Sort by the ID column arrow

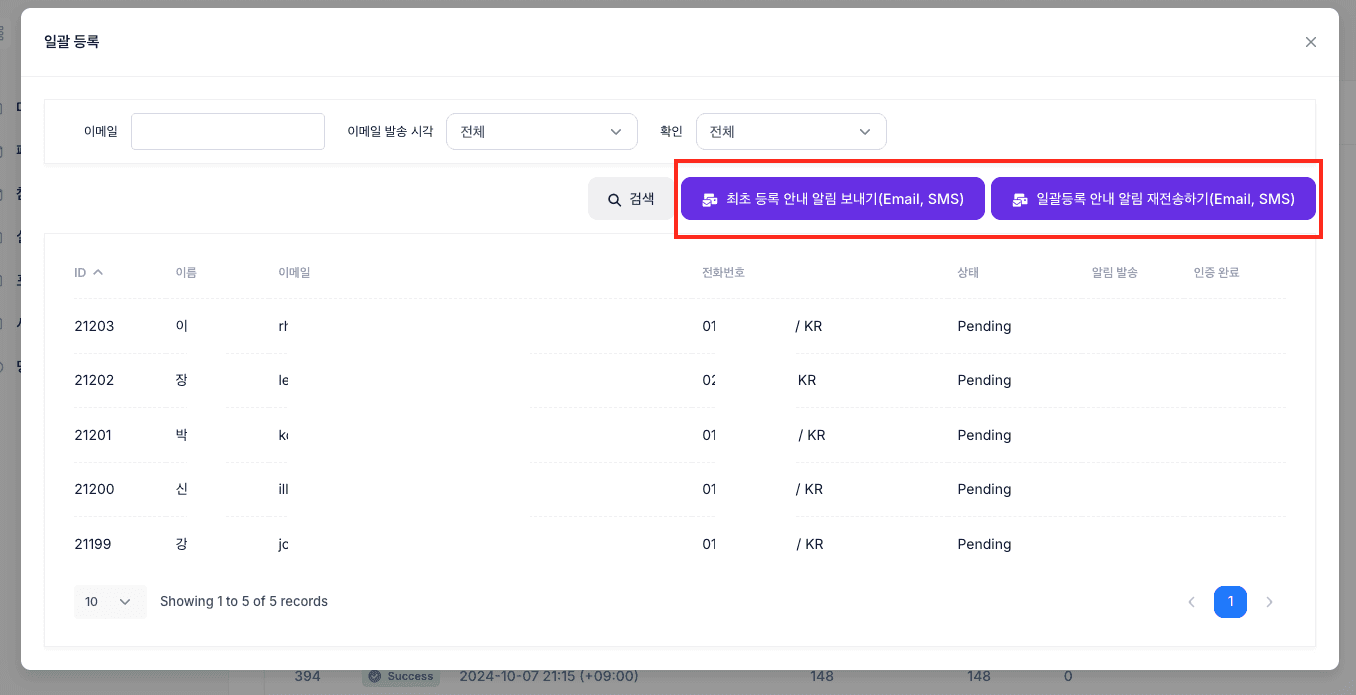pos(98,272)
